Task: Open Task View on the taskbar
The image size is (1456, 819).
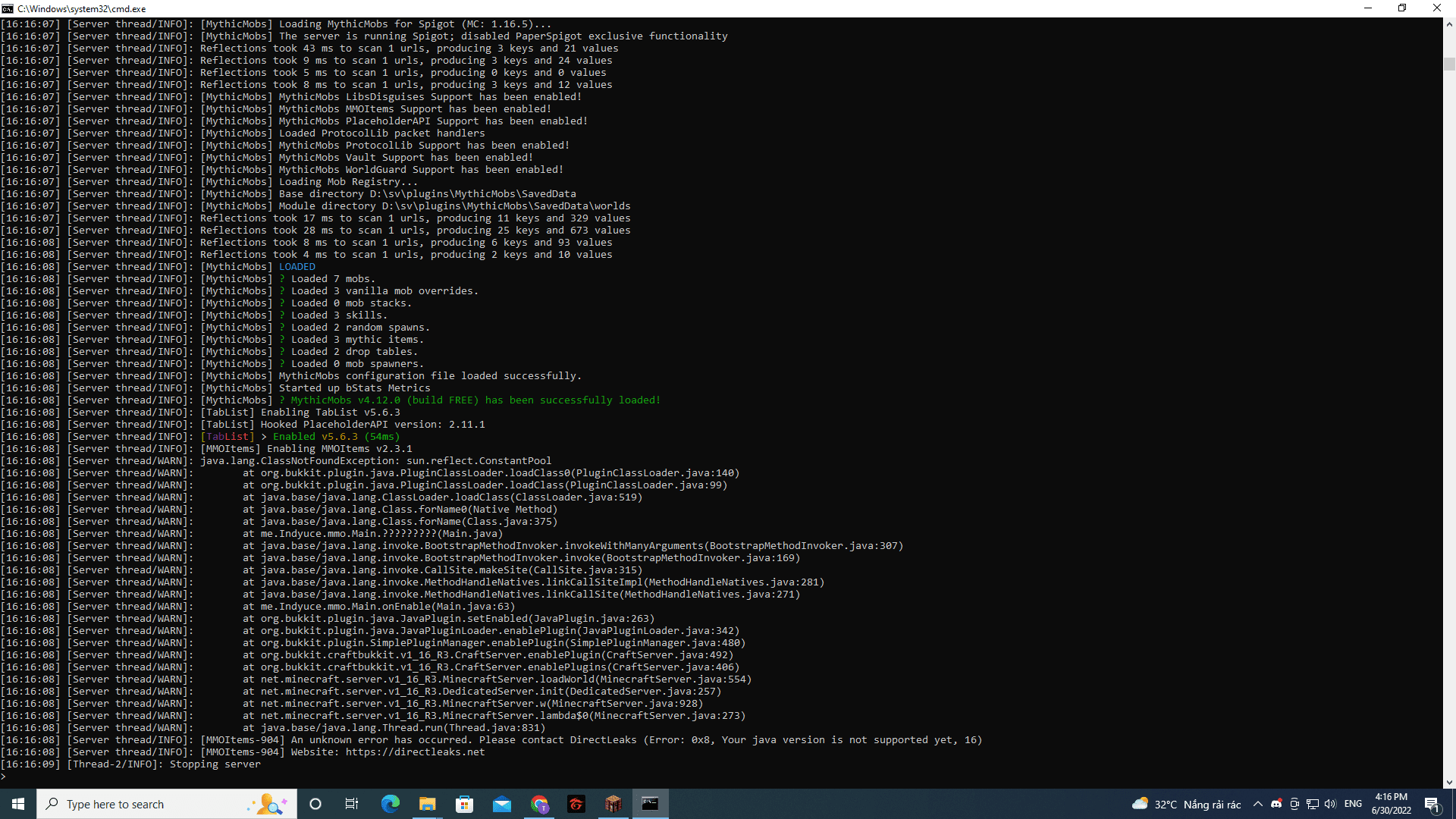Action: coord(352,804)
